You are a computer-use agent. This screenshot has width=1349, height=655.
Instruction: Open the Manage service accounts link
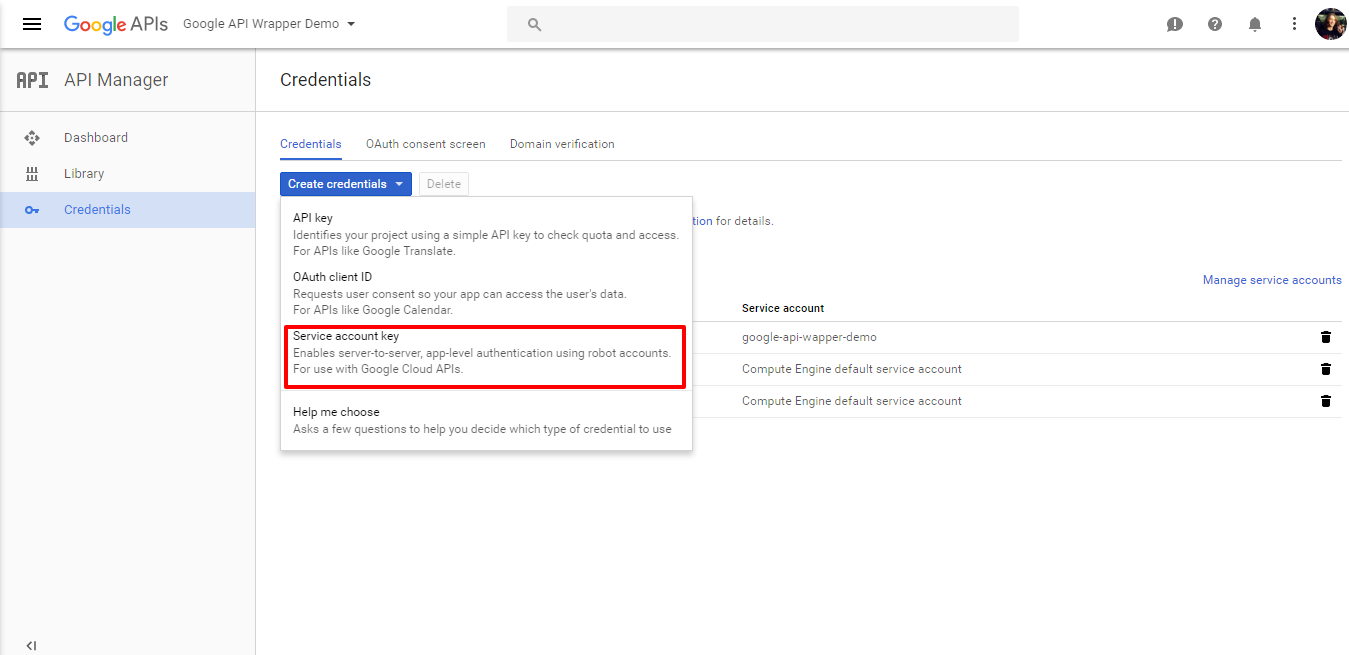click(x=1272, y=280)
